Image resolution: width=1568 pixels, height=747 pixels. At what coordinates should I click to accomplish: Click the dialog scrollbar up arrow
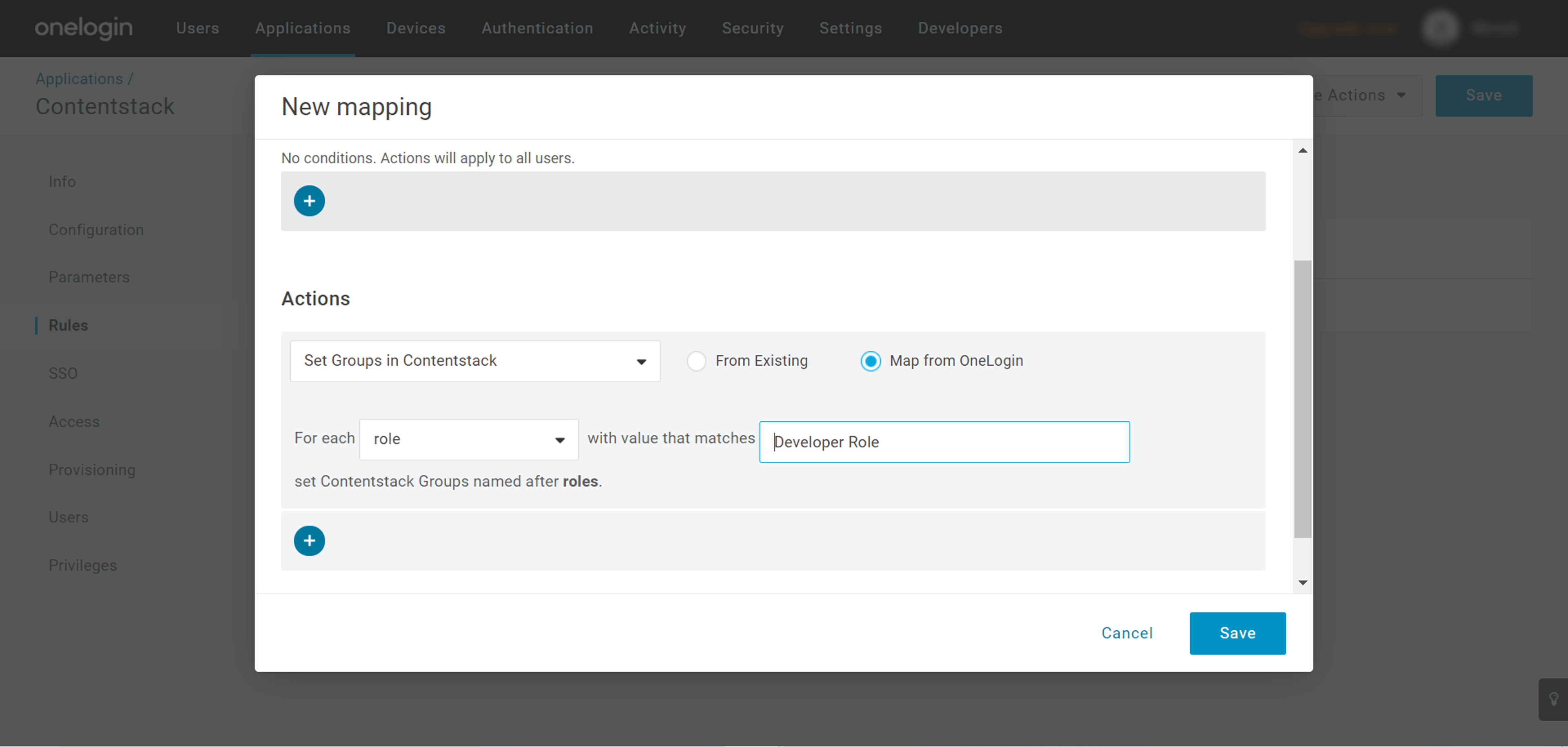coord(1302,150)
